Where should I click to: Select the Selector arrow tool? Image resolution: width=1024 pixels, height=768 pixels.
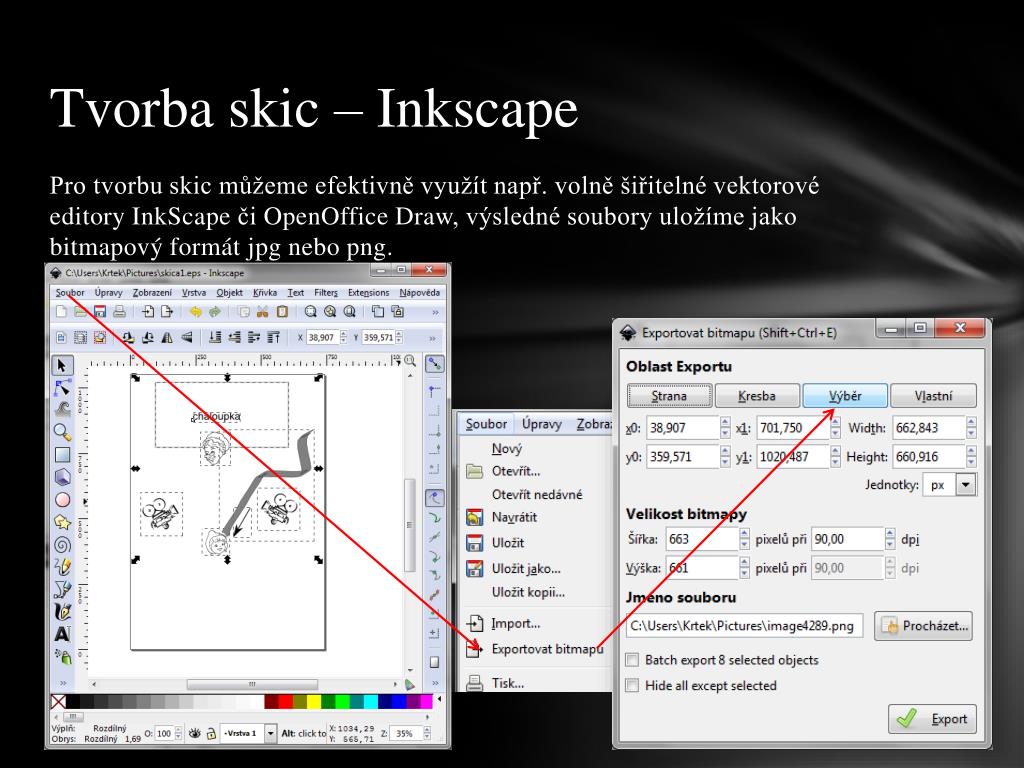[62, 365]
